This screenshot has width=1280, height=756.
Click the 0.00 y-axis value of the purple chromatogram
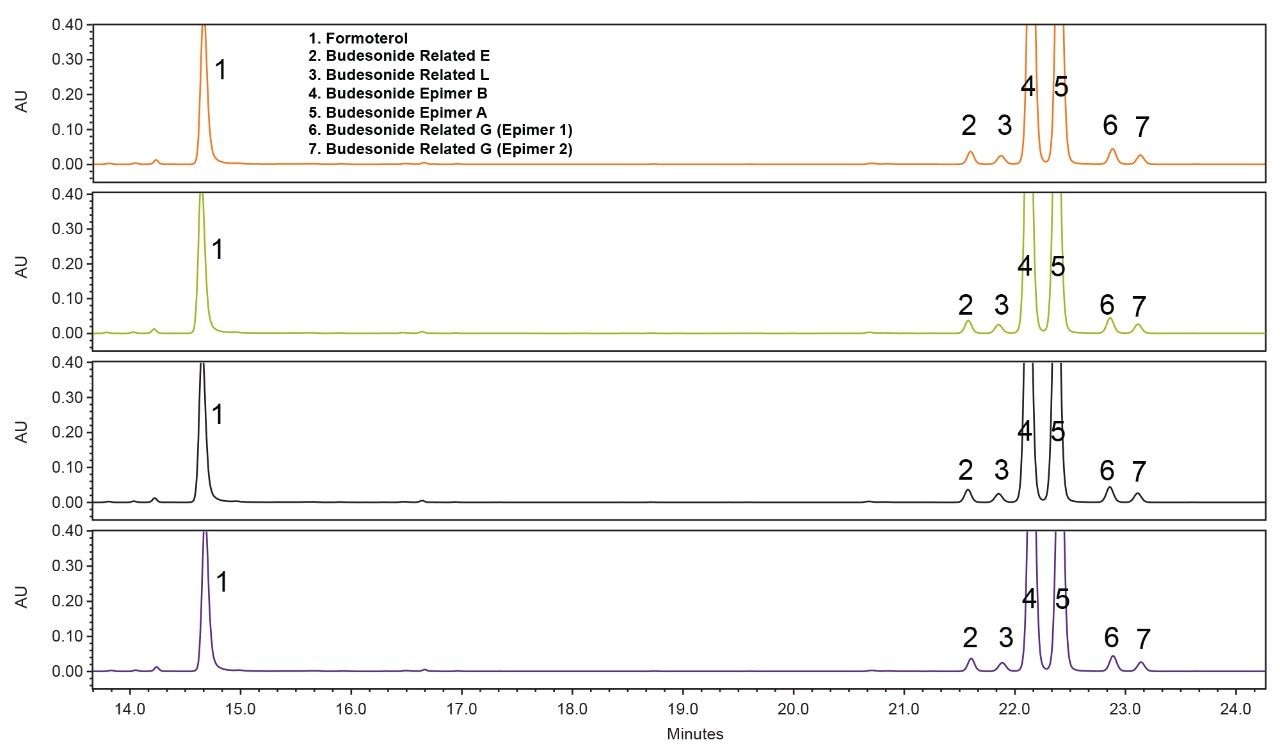(x=67, y=671)
